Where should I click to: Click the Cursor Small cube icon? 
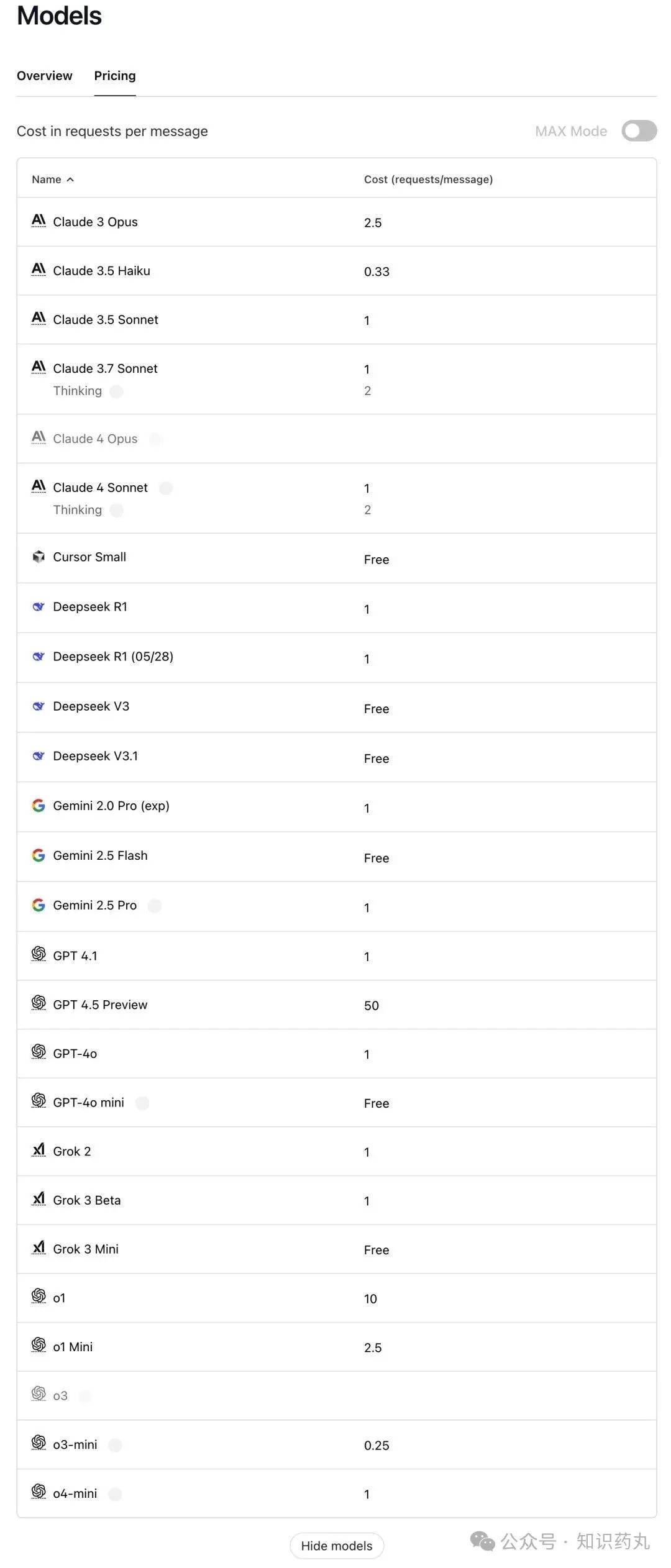(x=39, y=557)
